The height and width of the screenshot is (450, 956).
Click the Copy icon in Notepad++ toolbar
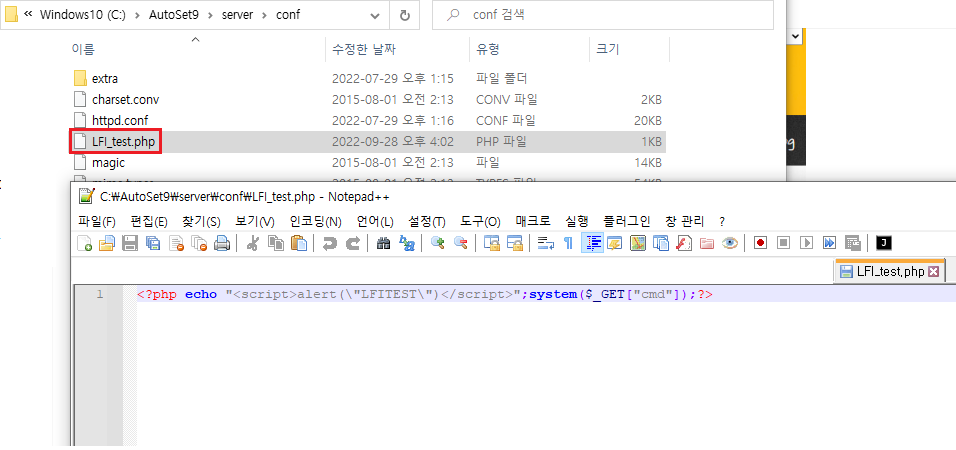(276, 243)
